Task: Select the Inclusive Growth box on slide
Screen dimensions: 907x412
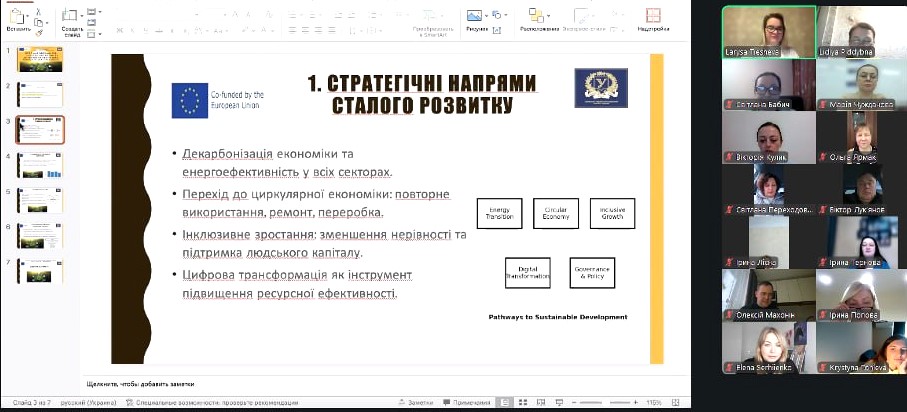Action: pos(612,213)
